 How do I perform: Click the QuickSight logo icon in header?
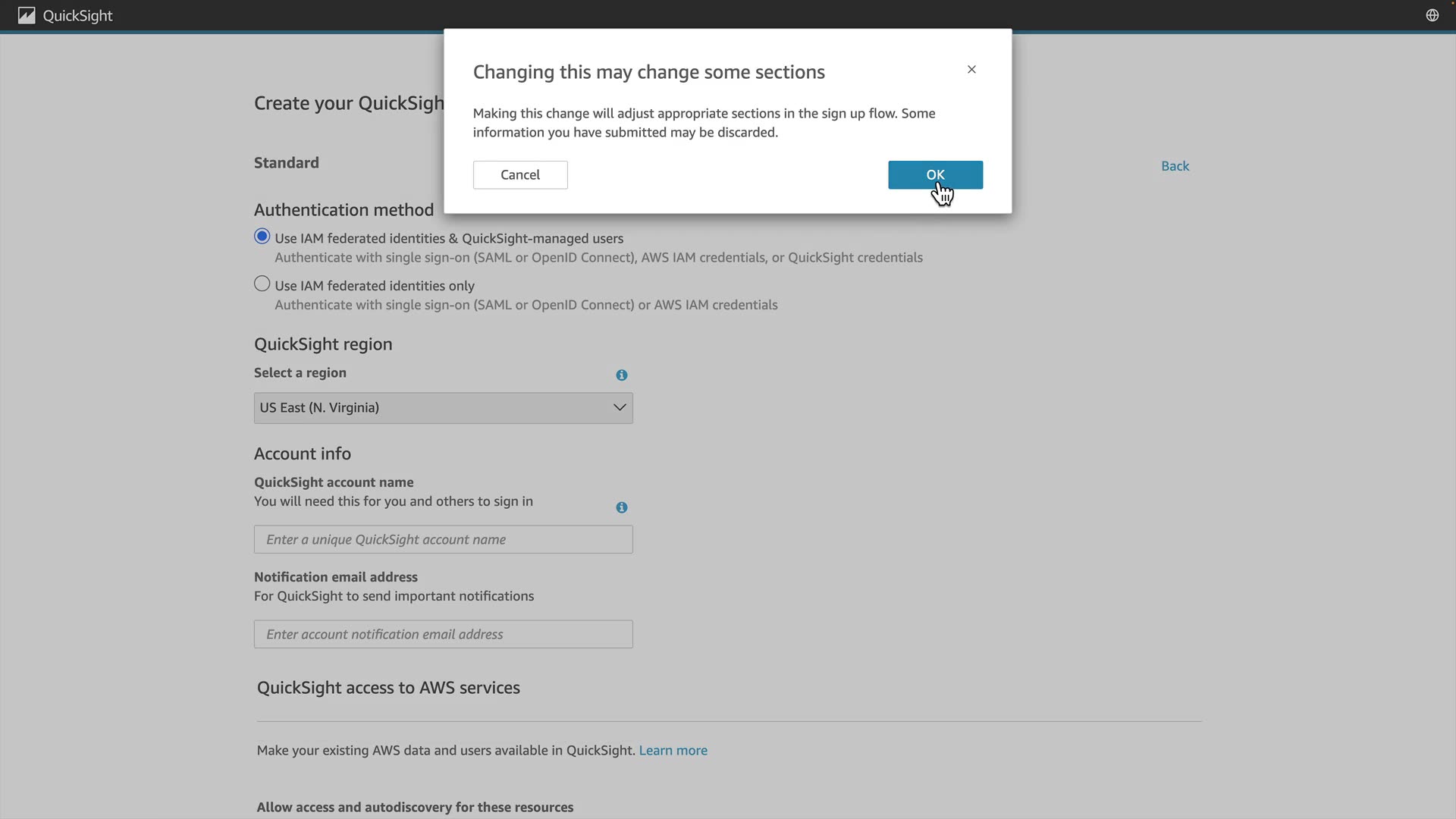pyautogui.click(x=27, y=15)
